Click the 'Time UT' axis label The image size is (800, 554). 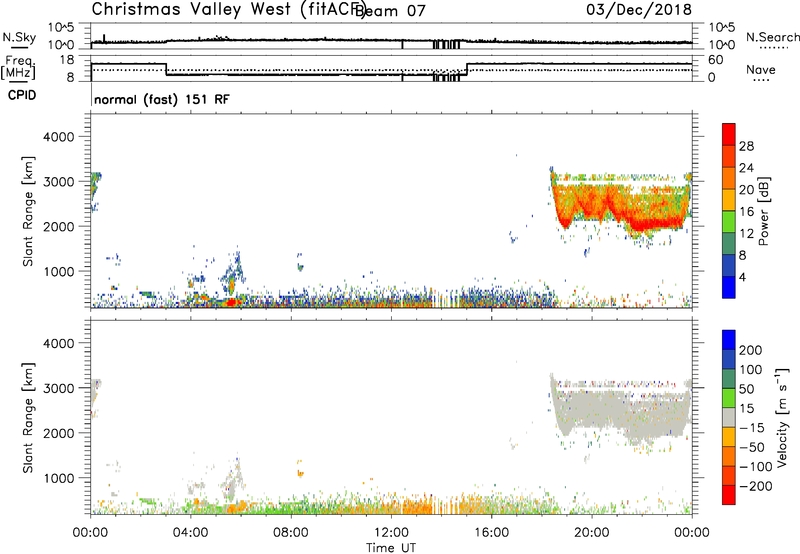point(391,548)
